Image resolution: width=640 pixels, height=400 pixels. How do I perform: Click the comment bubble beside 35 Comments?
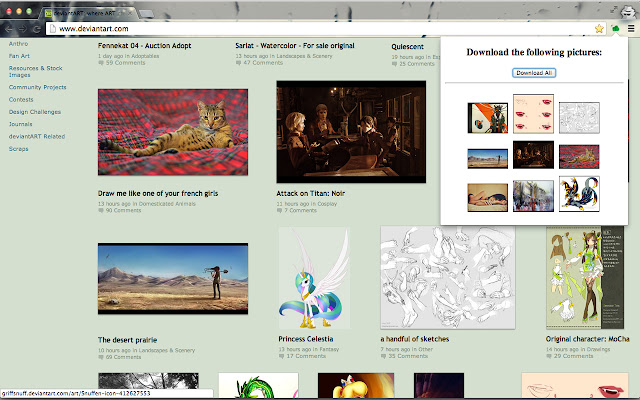(383, 356)
